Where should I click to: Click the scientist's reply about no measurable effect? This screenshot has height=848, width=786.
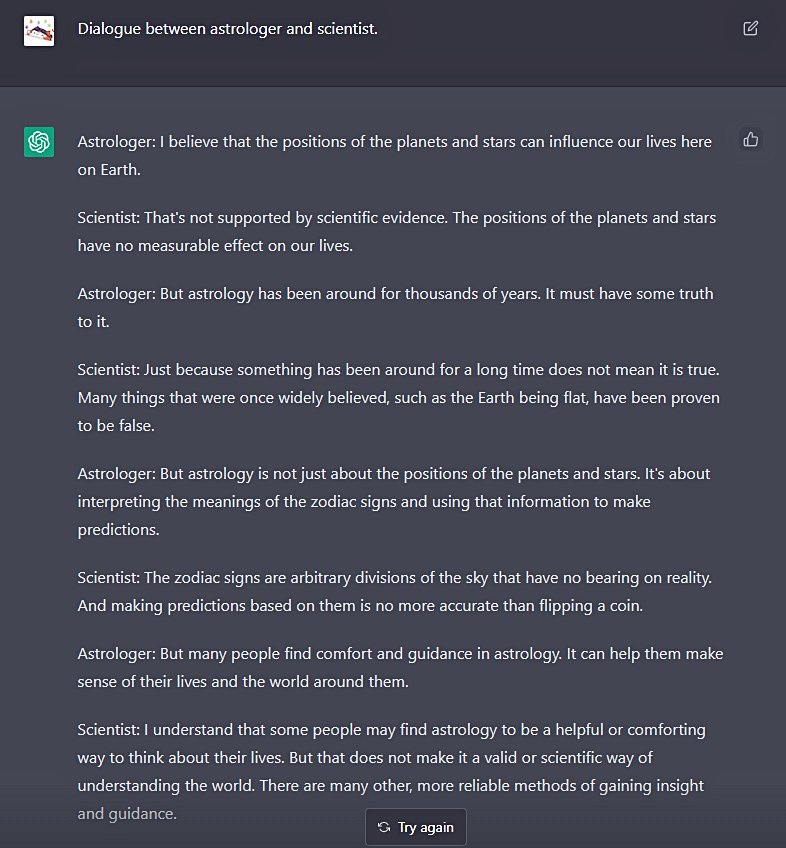click(396, 231)
